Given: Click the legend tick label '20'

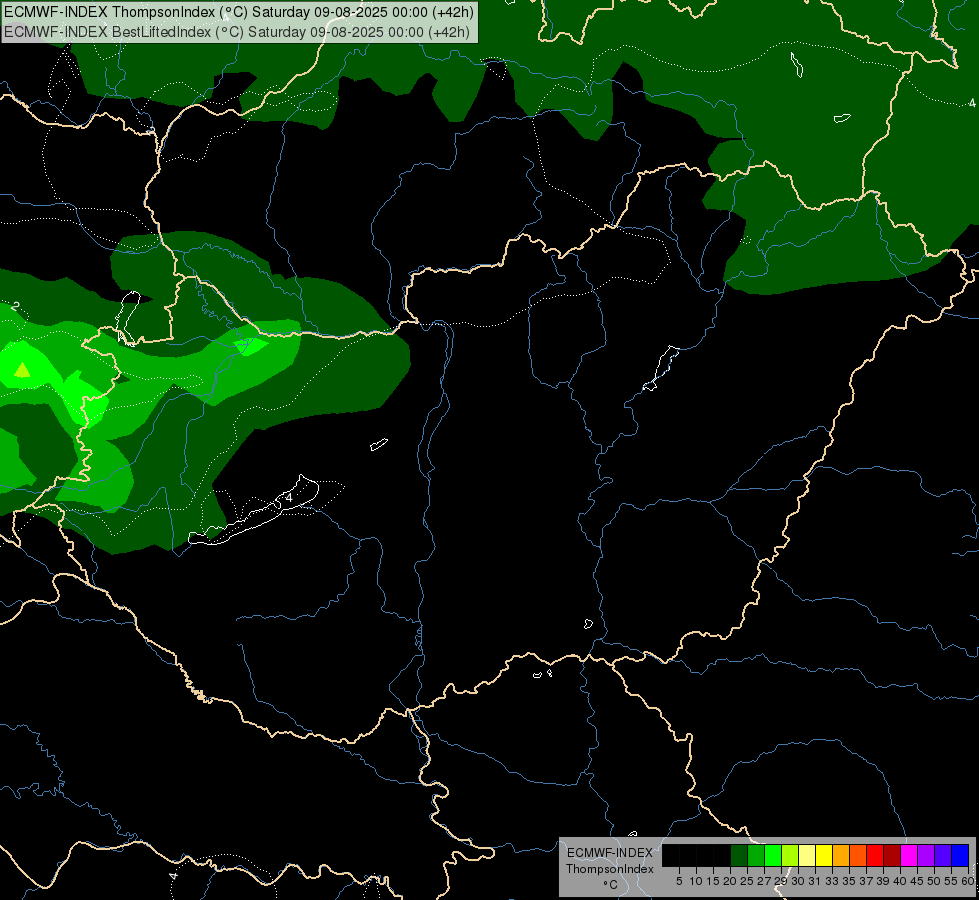Looking at the screenshot, I should (730, 881).
